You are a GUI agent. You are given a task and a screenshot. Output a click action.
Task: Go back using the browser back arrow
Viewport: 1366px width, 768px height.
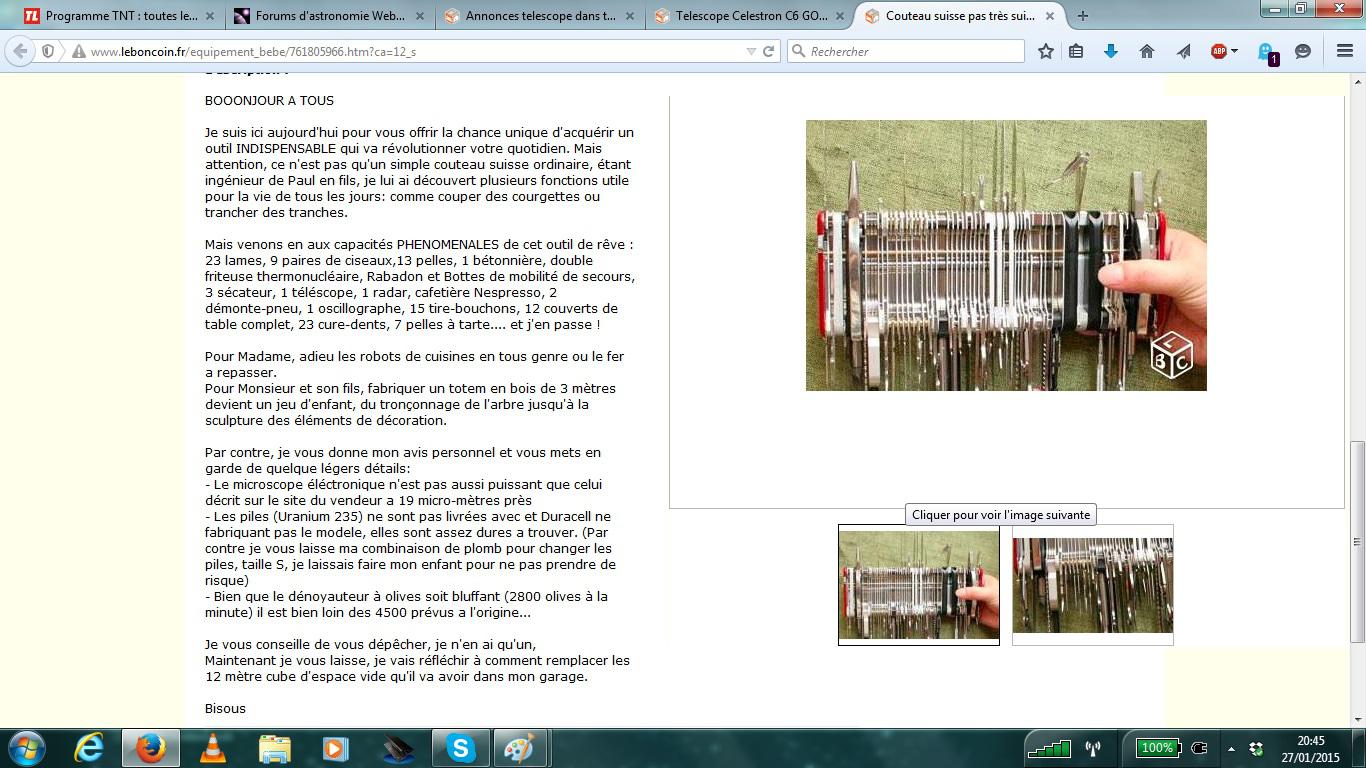tap(20, 51)
